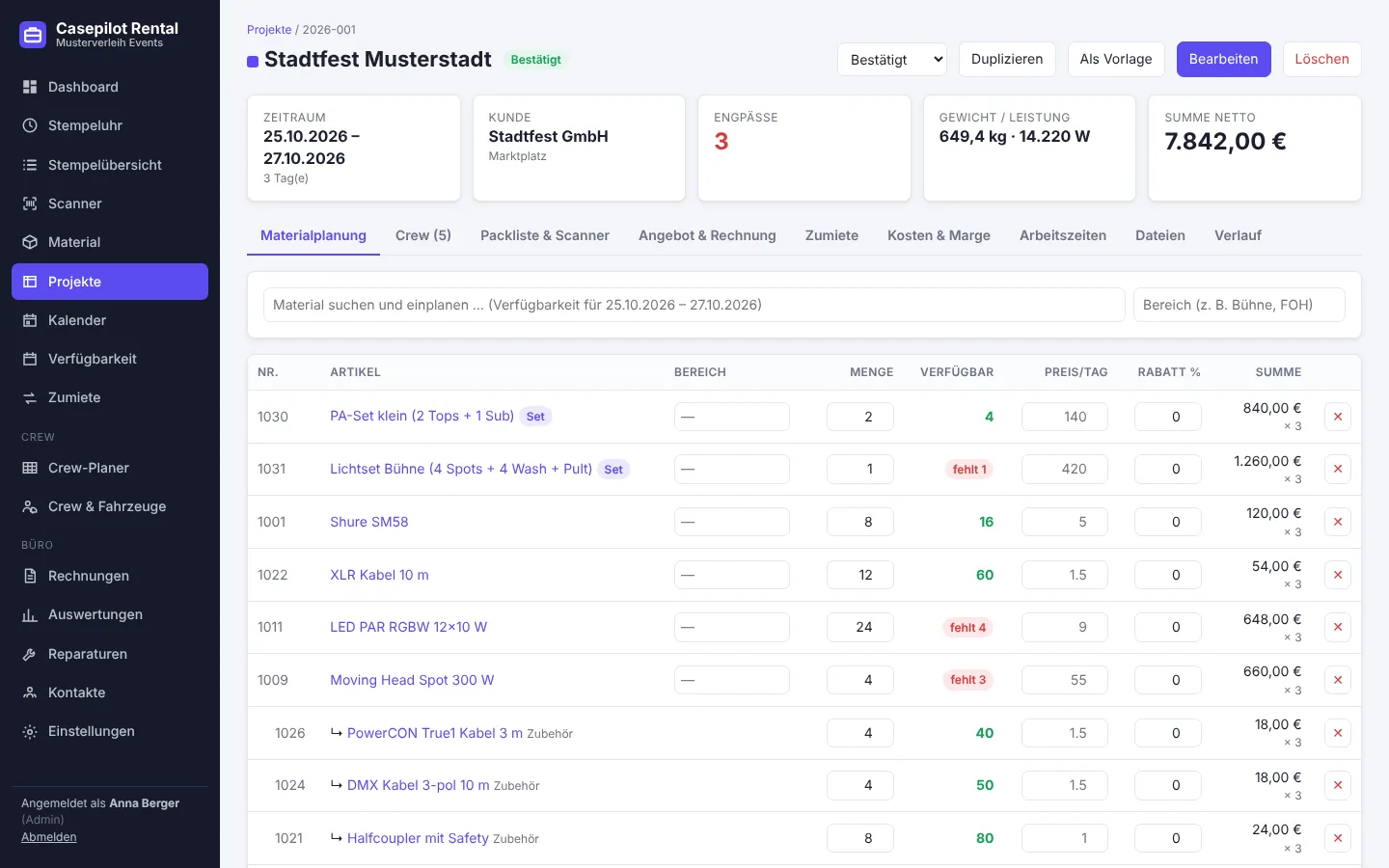Open Dashboard via its grid icon

(x=30, y=87)
